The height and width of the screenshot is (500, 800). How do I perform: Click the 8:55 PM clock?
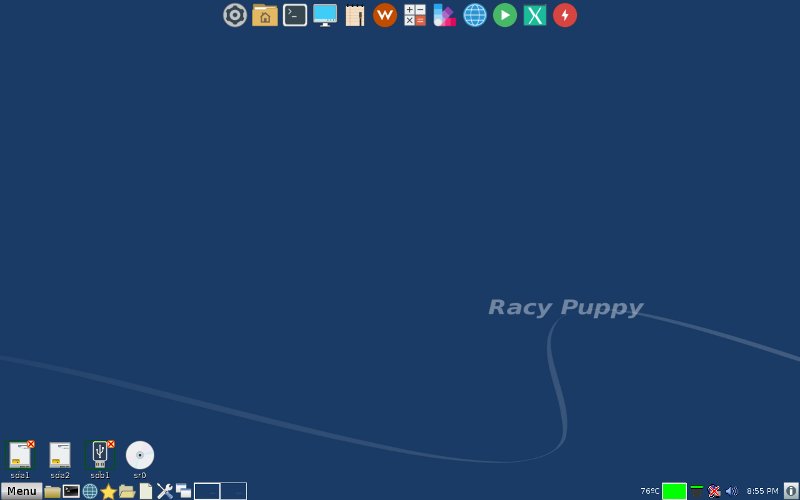(x=762, y=491)
